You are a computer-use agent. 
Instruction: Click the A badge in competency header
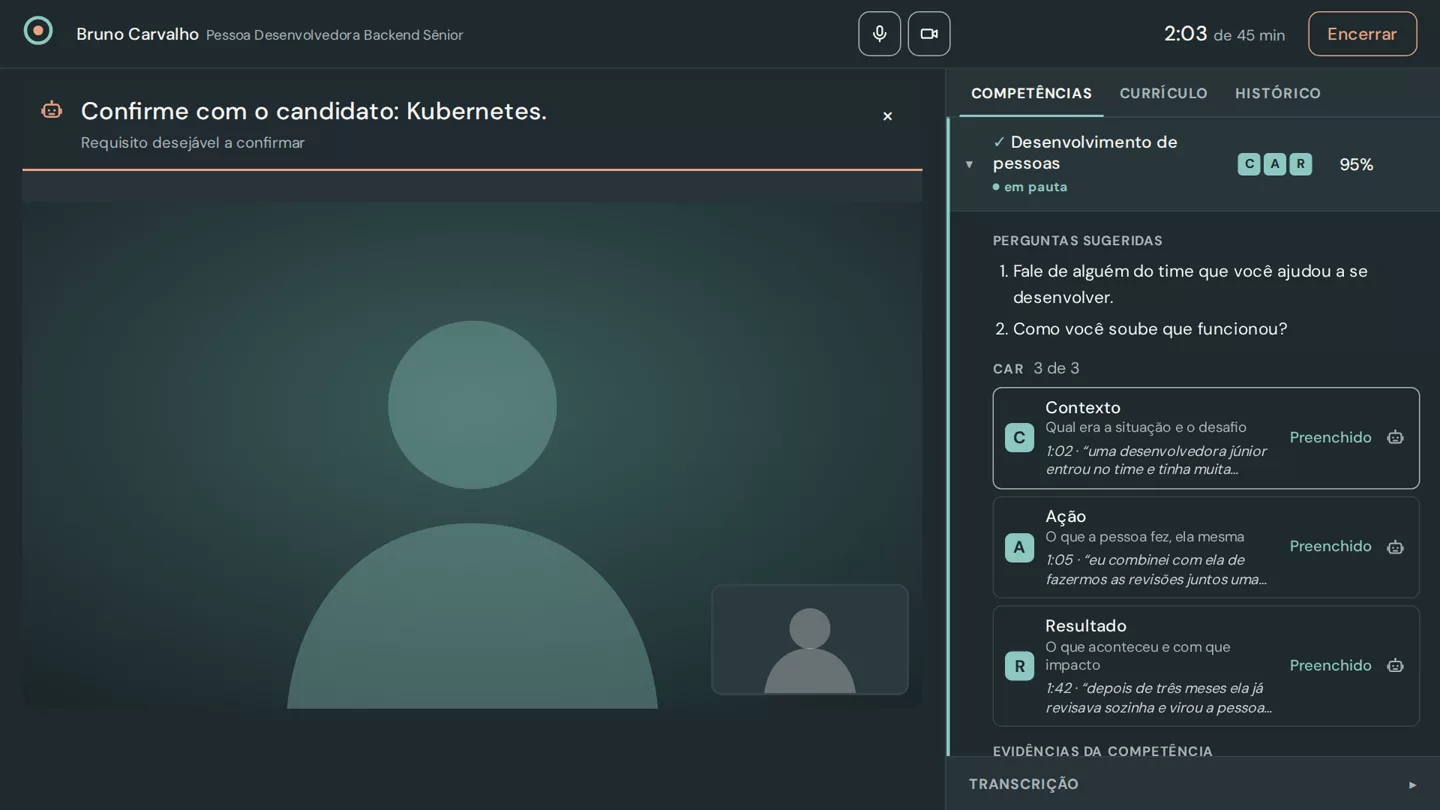coord(1274,164)
